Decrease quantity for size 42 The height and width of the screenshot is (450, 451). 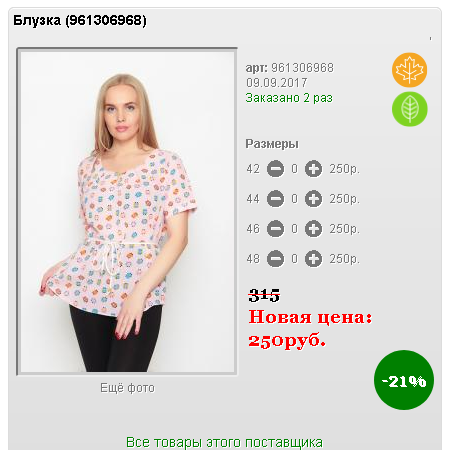click(275, 169)
